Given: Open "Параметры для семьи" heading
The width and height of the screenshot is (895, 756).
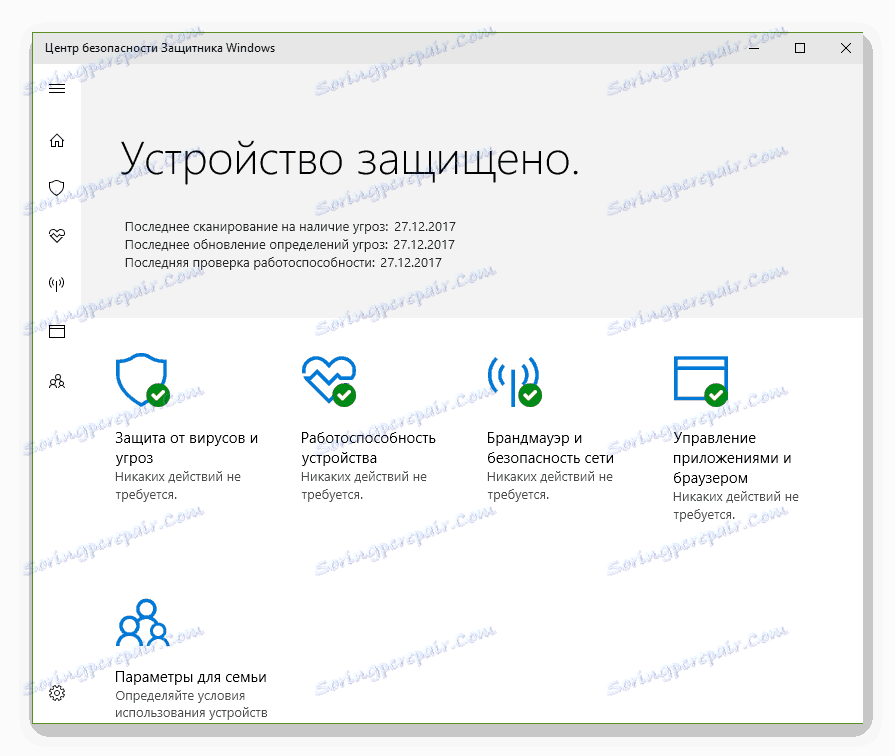Looking at the screenshot, I should click(x=191, y=677).
